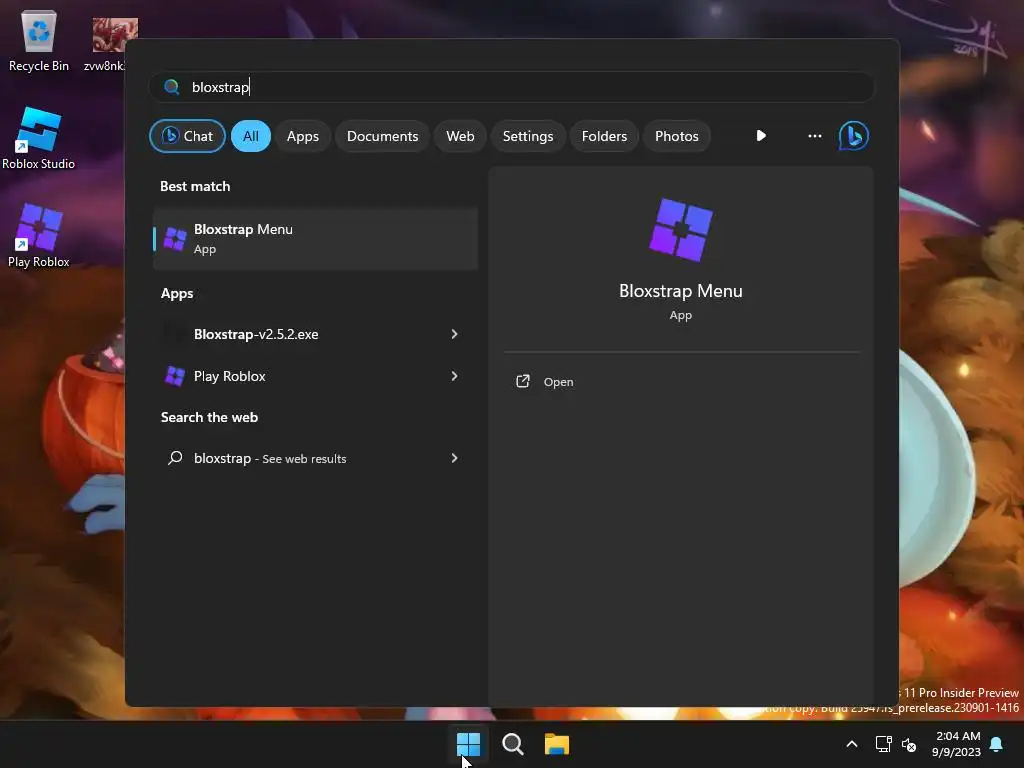Open the clock showing 2:04 AM
Screen dimensions: 1024x768
click(957, 744)
